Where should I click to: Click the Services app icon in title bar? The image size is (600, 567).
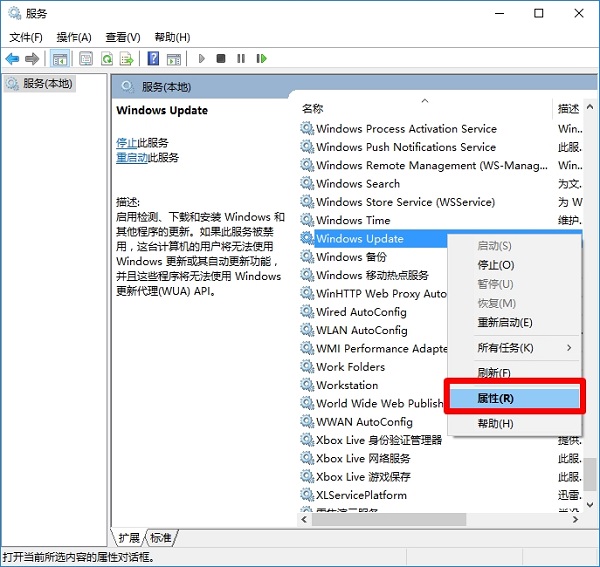[x=15, y=13]
